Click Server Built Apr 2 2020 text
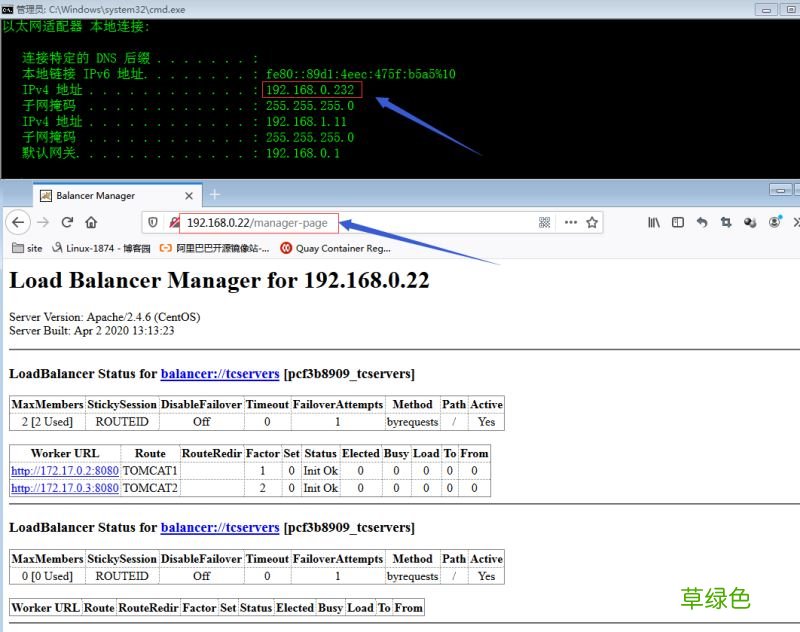800x632 pixels. coord(91,331)
